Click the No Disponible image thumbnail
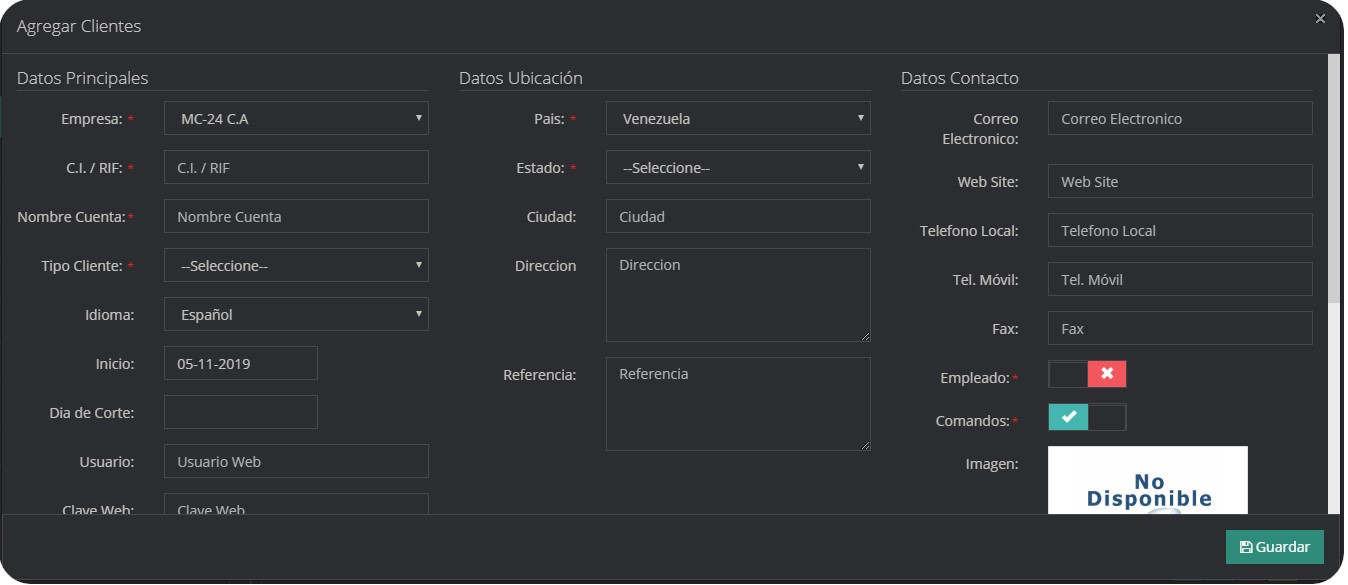The width and height of the screenshot is (1348, 585). click(x=1148, y=481)
